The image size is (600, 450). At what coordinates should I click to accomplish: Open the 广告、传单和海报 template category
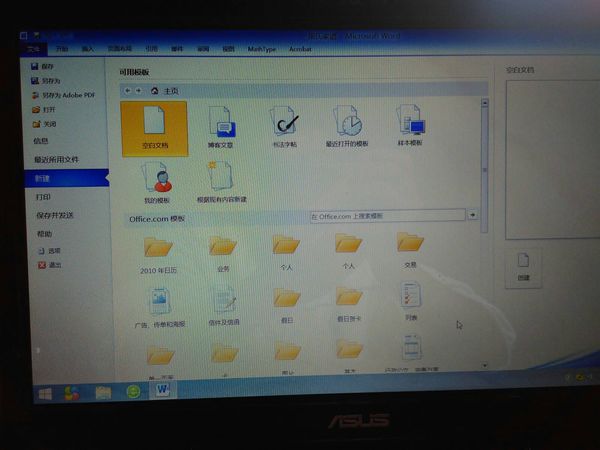click(160, 308)
